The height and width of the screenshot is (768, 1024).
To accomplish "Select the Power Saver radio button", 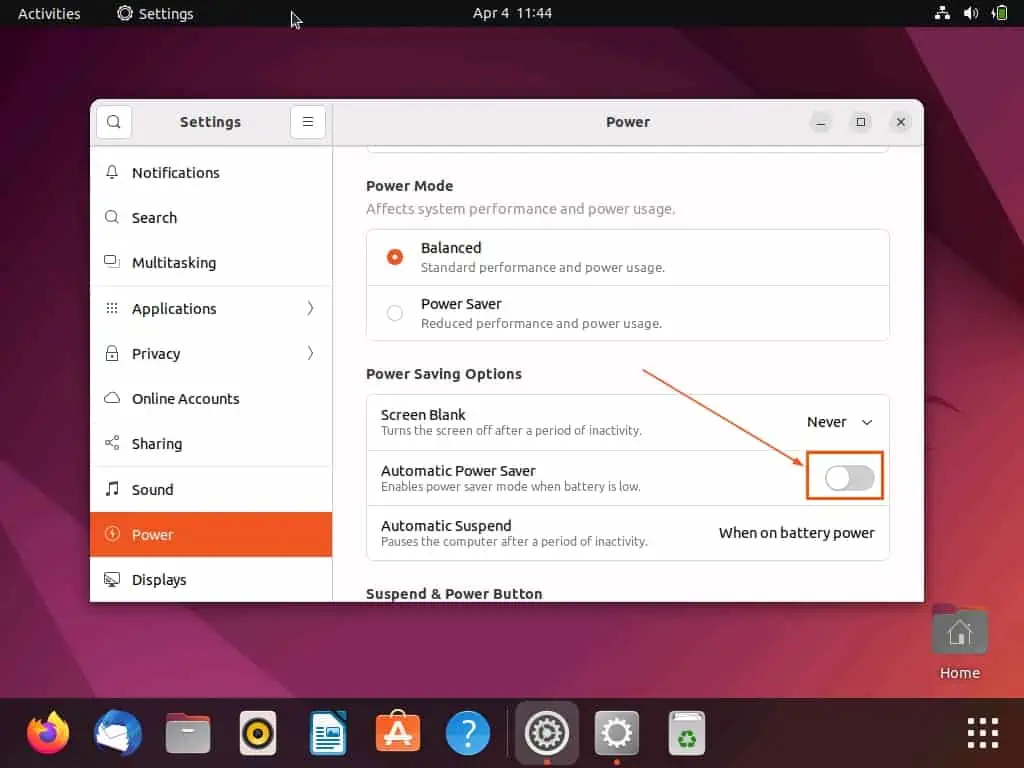I will point(395,313).
